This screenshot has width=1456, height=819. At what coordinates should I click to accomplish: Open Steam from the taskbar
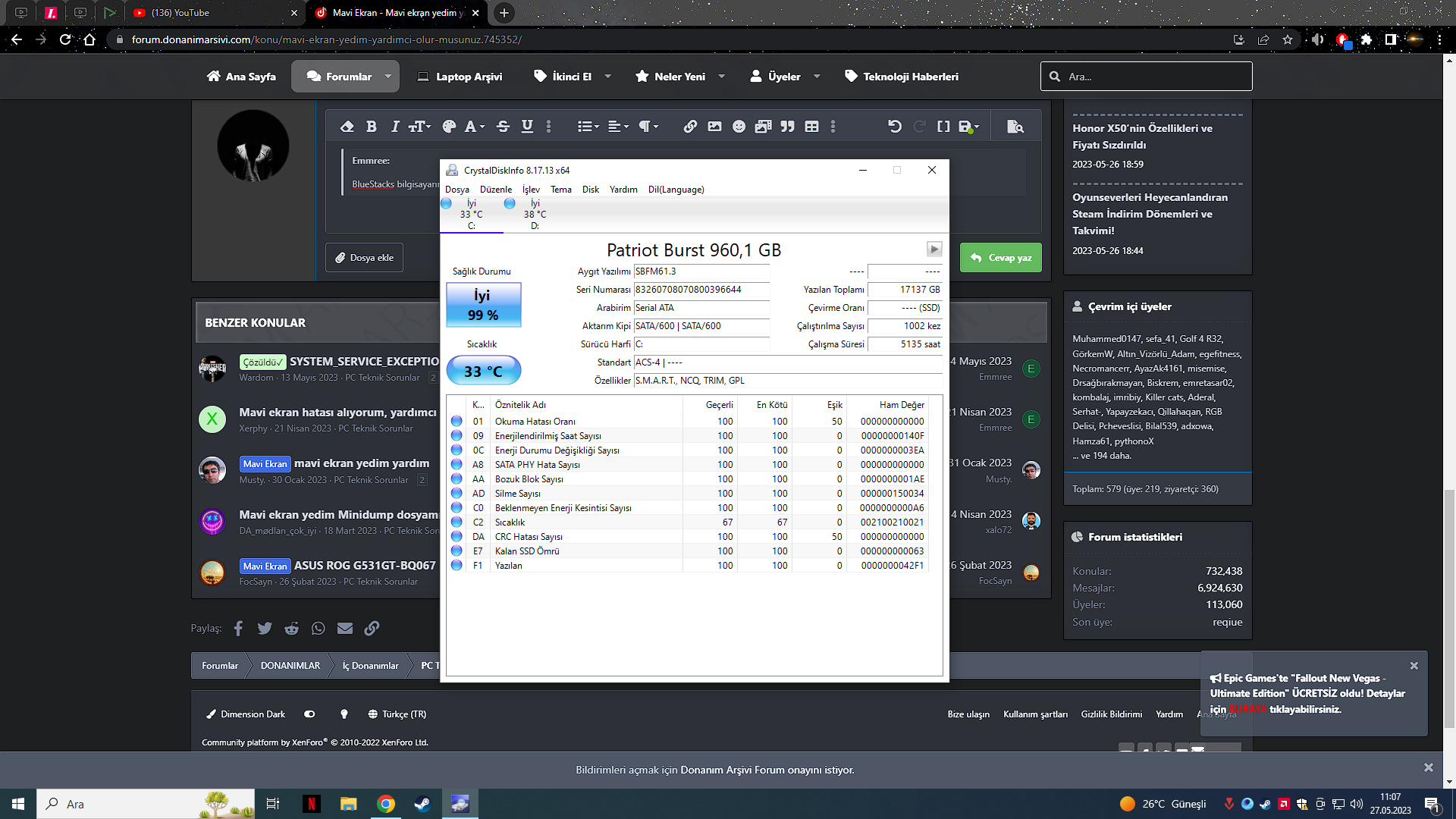[422, 804]
